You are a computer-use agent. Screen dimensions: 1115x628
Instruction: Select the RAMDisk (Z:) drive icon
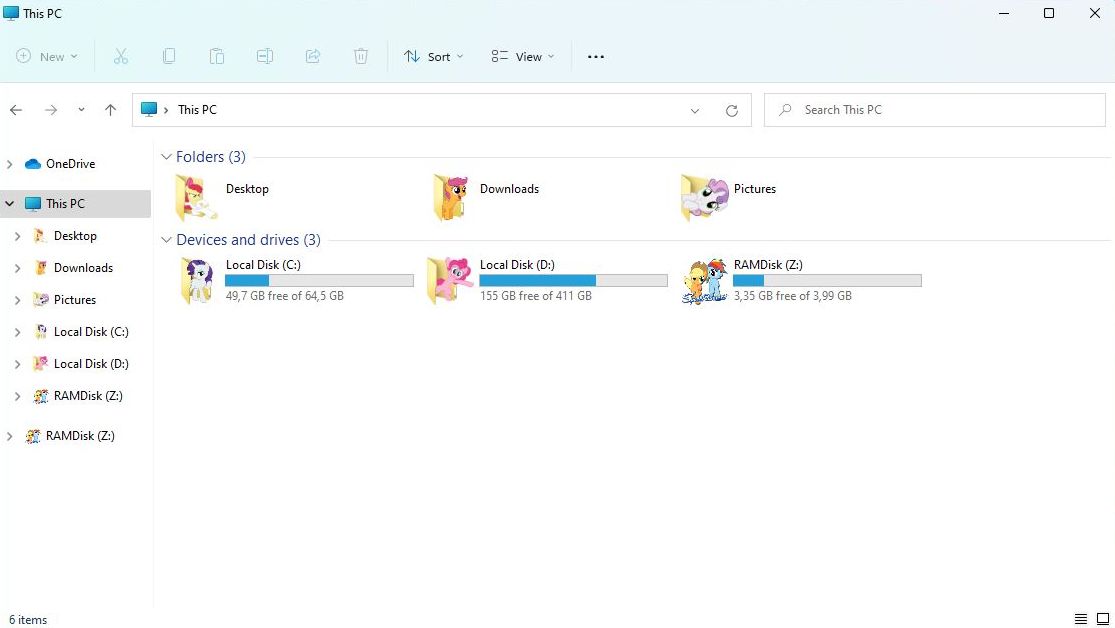point(704,280)
